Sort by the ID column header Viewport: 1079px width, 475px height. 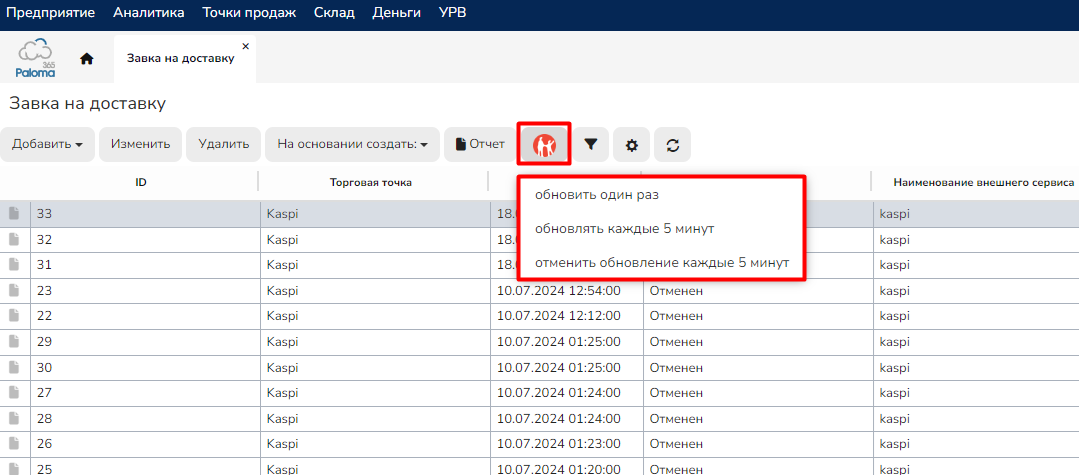(x=141, y=182)
